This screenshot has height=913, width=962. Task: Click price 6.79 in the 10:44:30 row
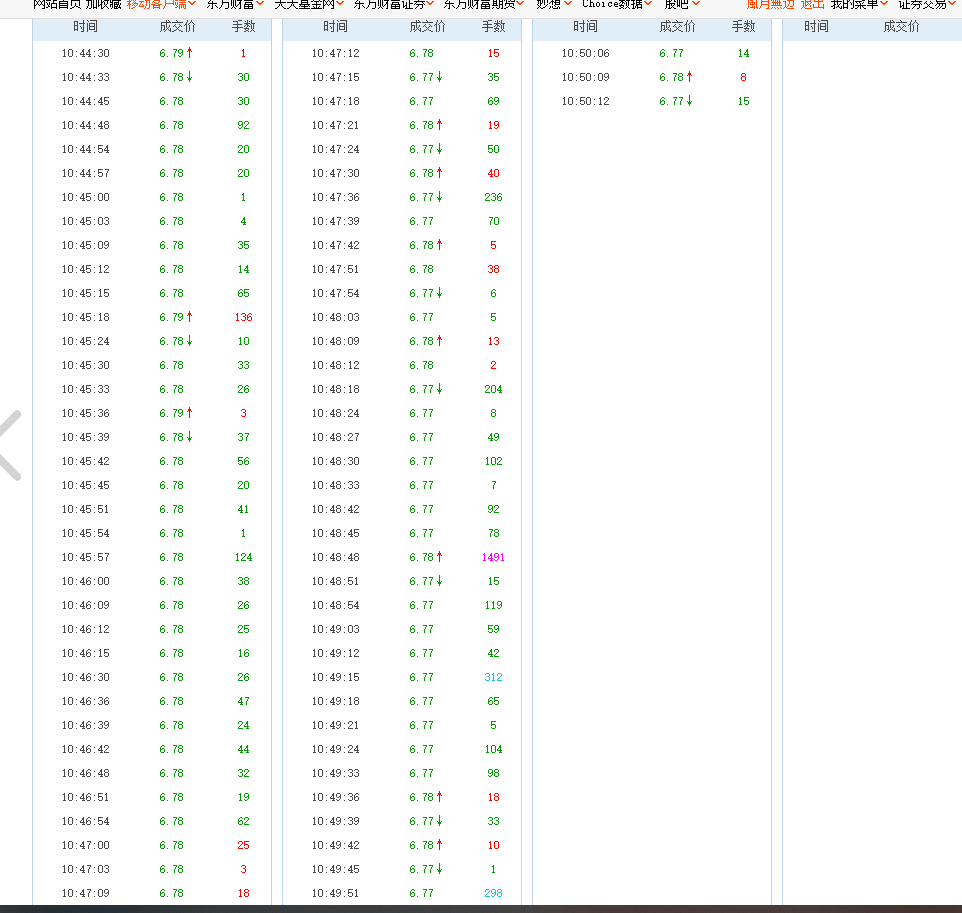171,53
